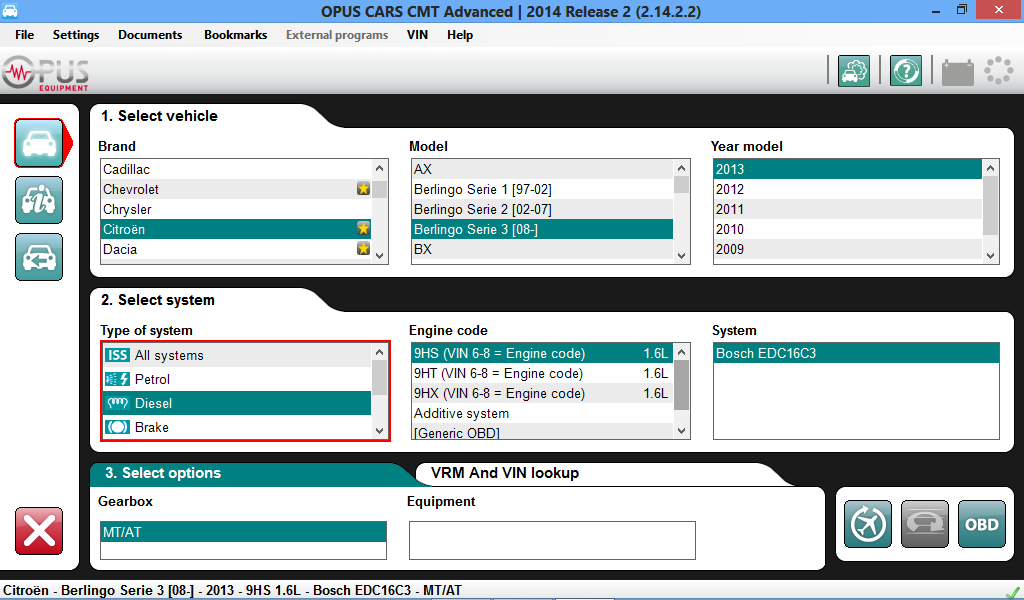1024x600 pixels.
Task: Click the Diesel glow plug icon
Action: click(118, 403)
